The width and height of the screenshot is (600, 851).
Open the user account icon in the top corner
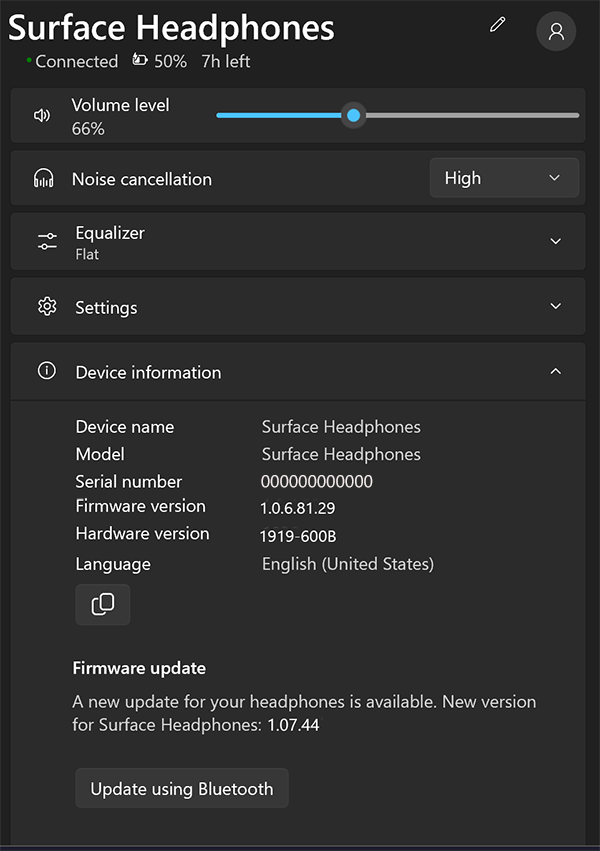tap(555, 31)
